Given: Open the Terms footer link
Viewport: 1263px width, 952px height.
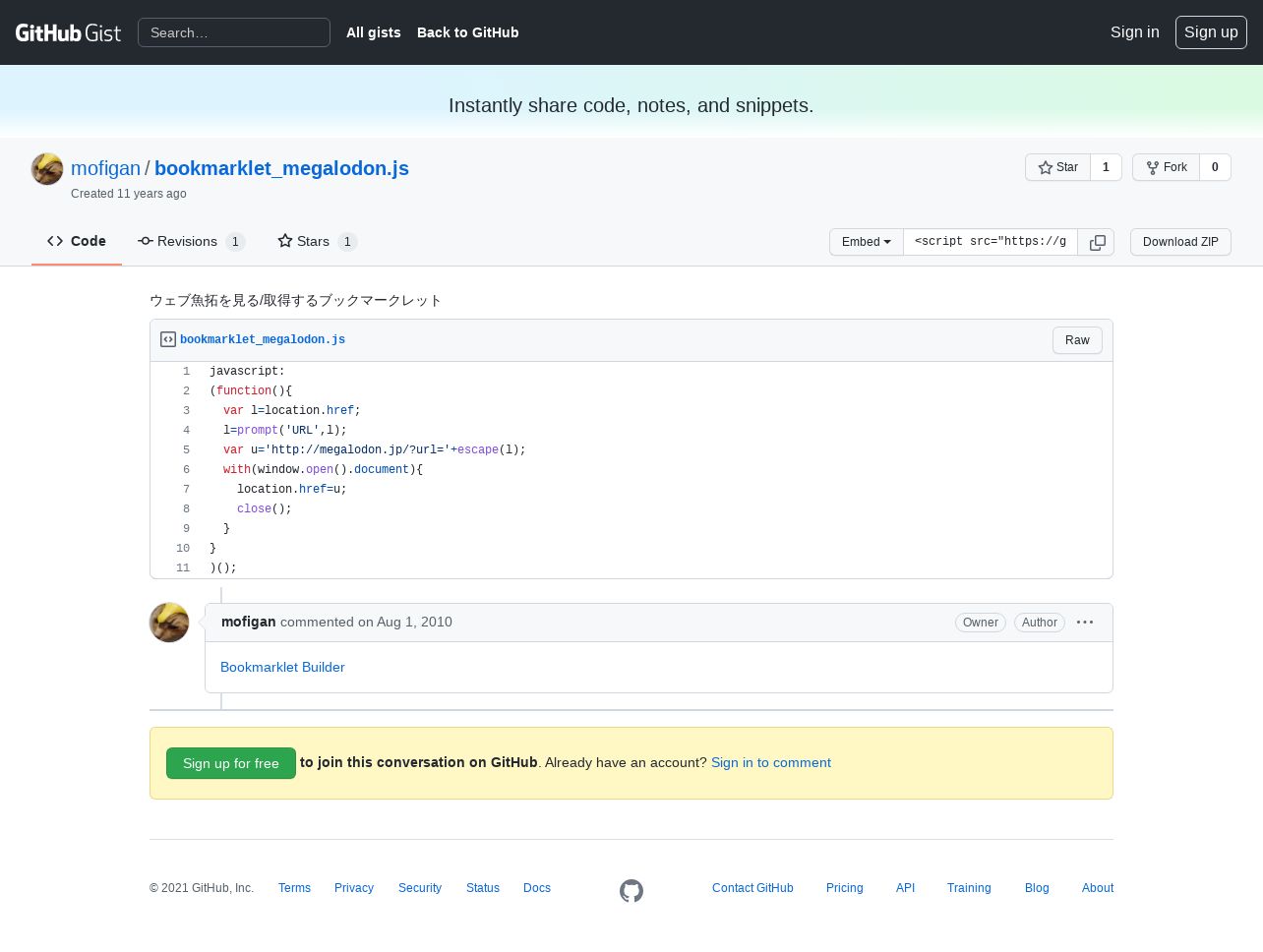Looking at the screenshot, I should click(x=294, y=888).
